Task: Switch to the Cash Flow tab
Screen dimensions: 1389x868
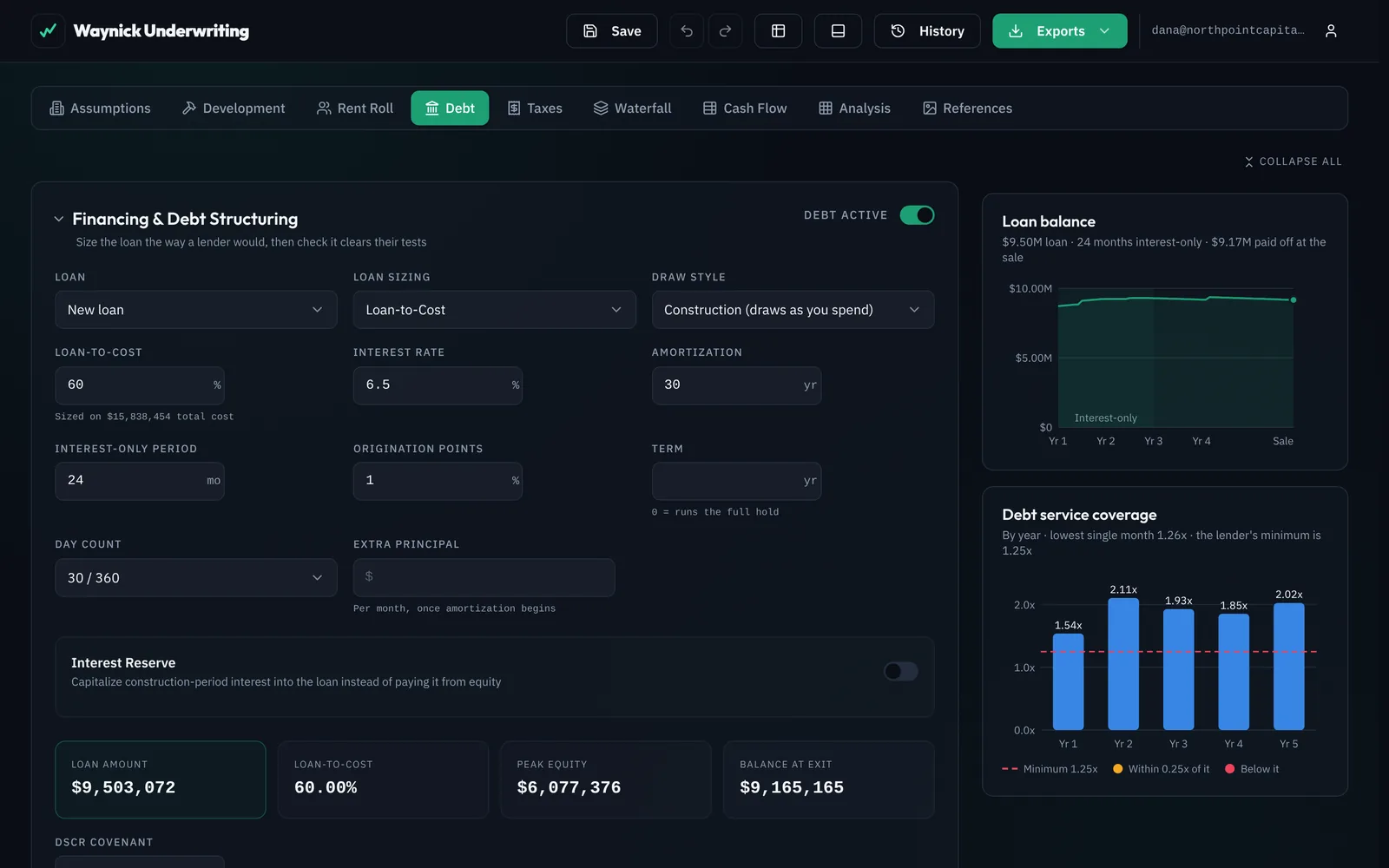Action: click(745, 108)
